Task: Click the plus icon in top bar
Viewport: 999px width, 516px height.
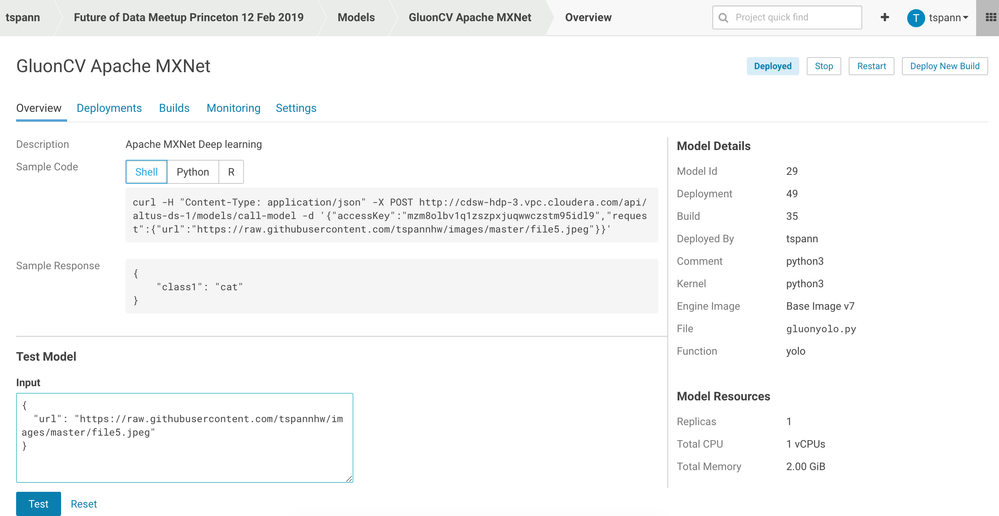Action: pos(884,18)
